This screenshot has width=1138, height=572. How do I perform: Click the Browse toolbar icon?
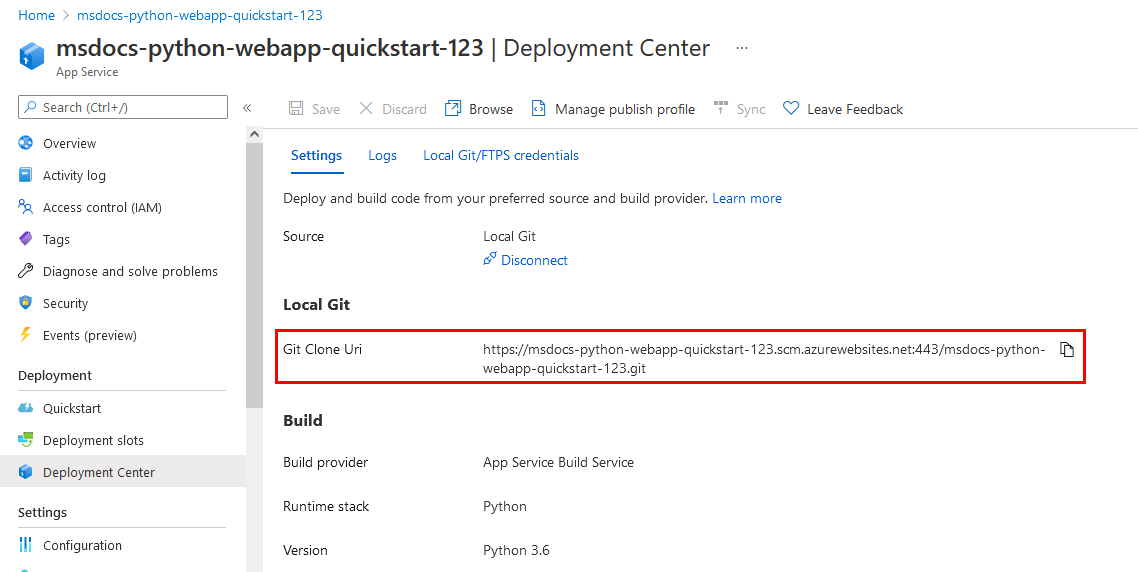(x=453, y=109)
